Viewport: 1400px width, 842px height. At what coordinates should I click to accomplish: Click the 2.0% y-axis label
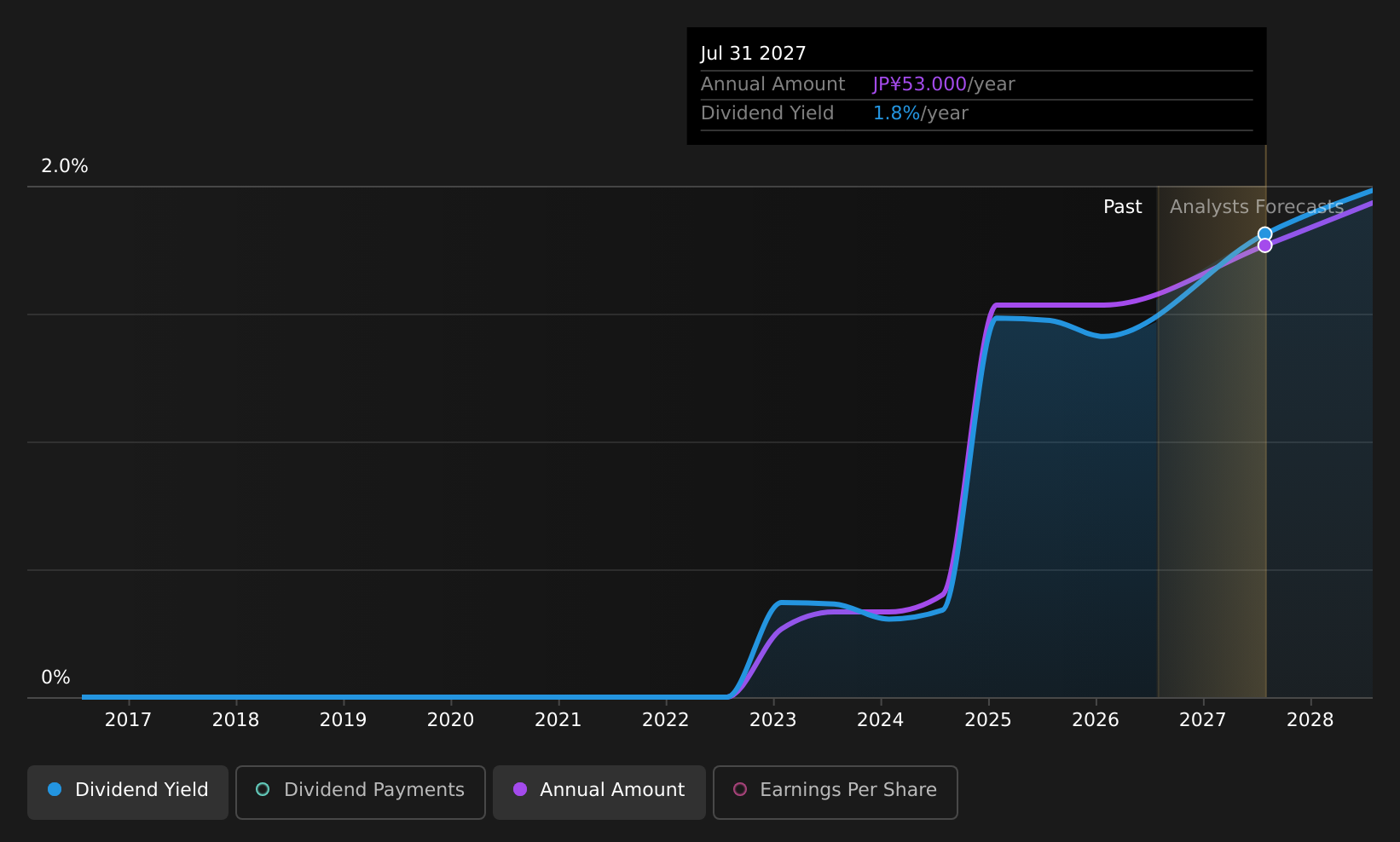[65, 166]
